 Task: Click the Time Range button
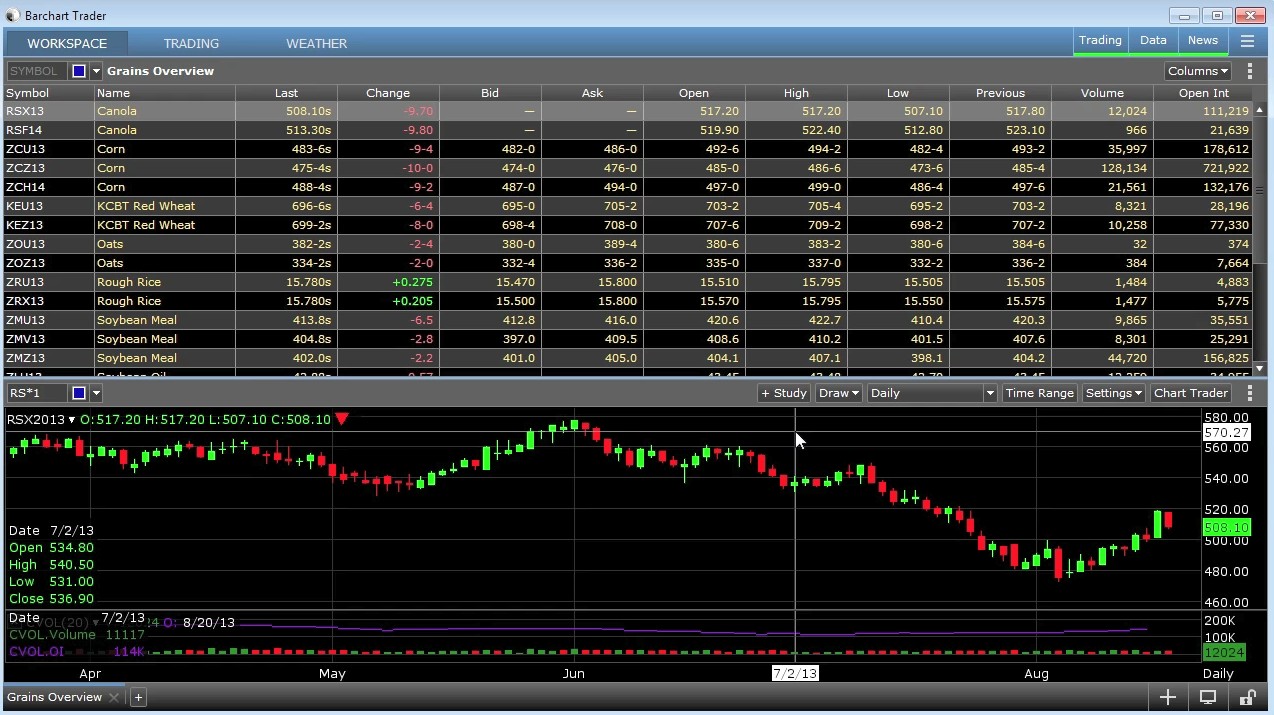pos(1040,393)
